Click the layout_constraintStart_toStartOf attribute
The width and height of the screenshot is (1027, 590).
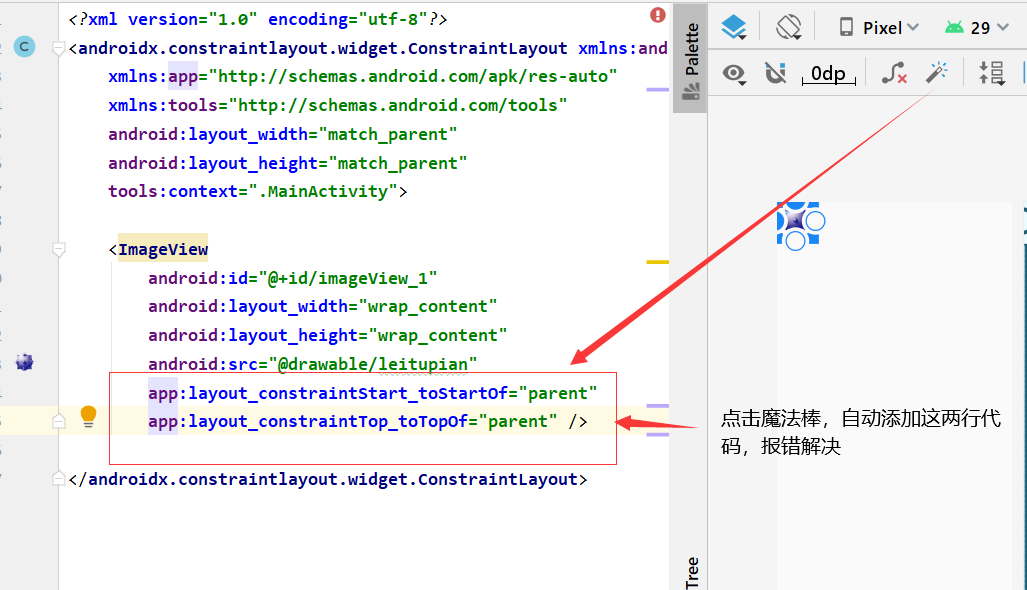[x=327, y=393]
